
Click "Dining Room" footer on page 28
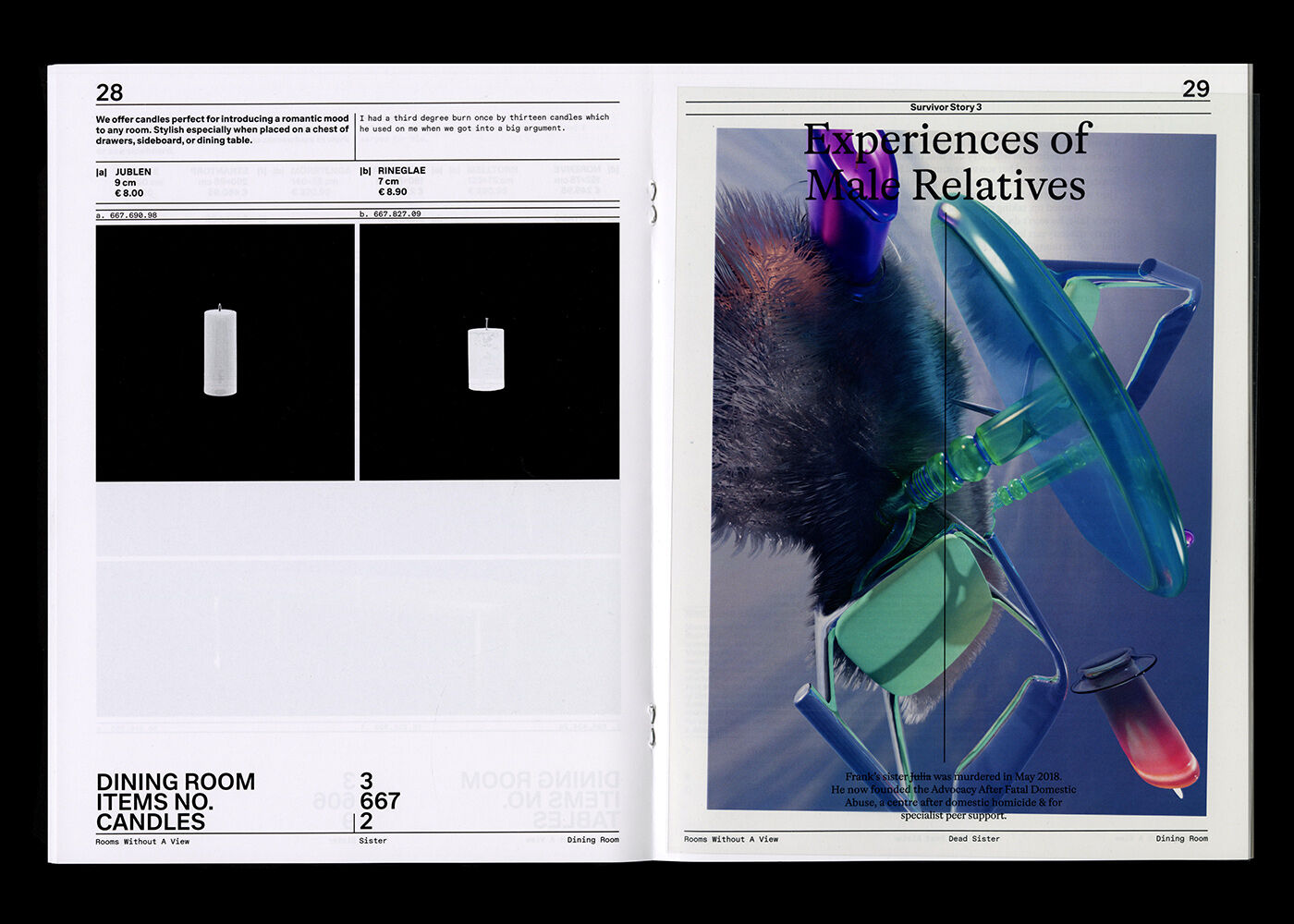tap(593, 840)
